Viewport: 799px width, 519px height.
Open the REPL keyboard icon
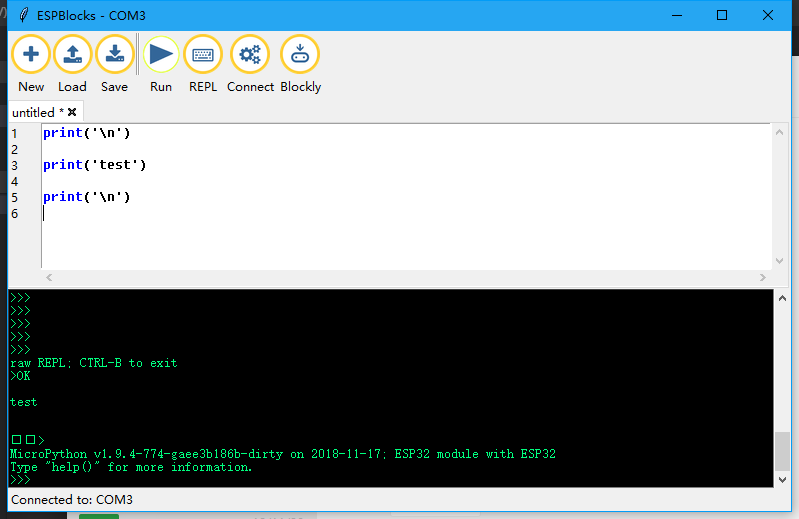click(203, 55)
